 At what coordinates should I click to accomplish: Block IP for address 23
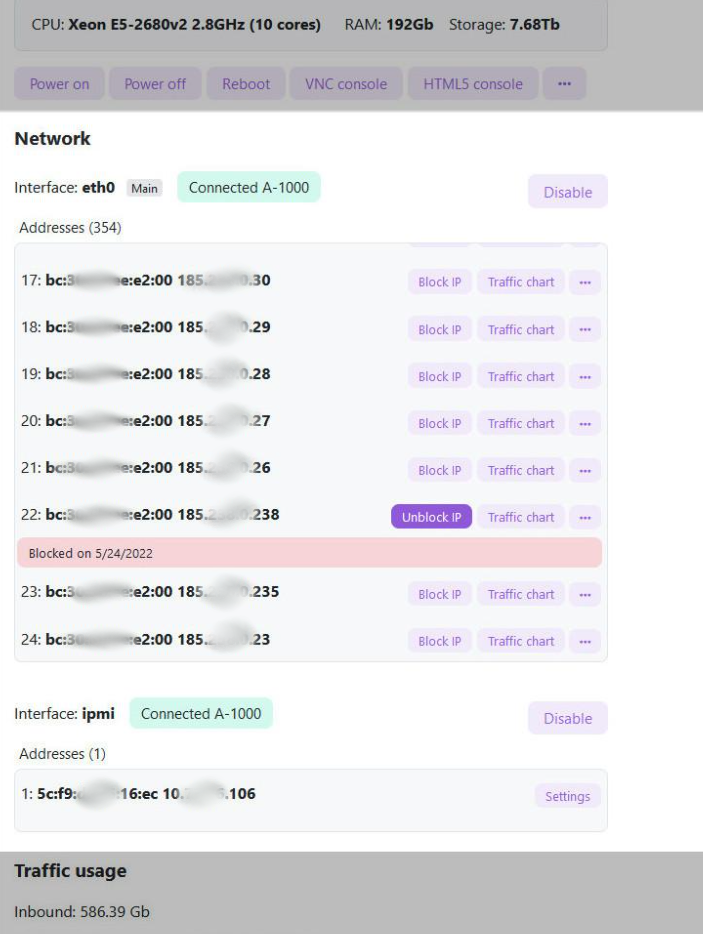(440, 594)
